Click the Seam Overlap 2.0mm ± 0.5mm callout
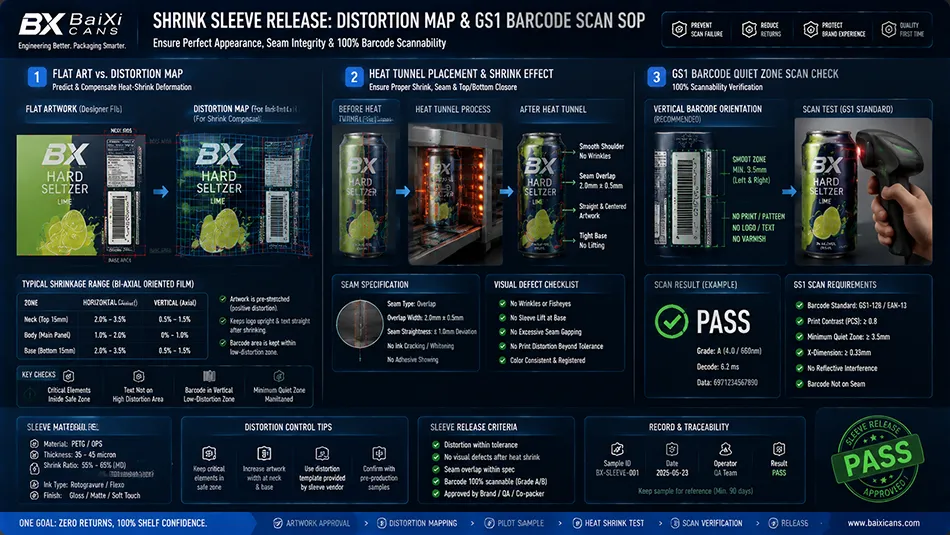This screenshot has width=950, height=535. (x=601, y=181)
